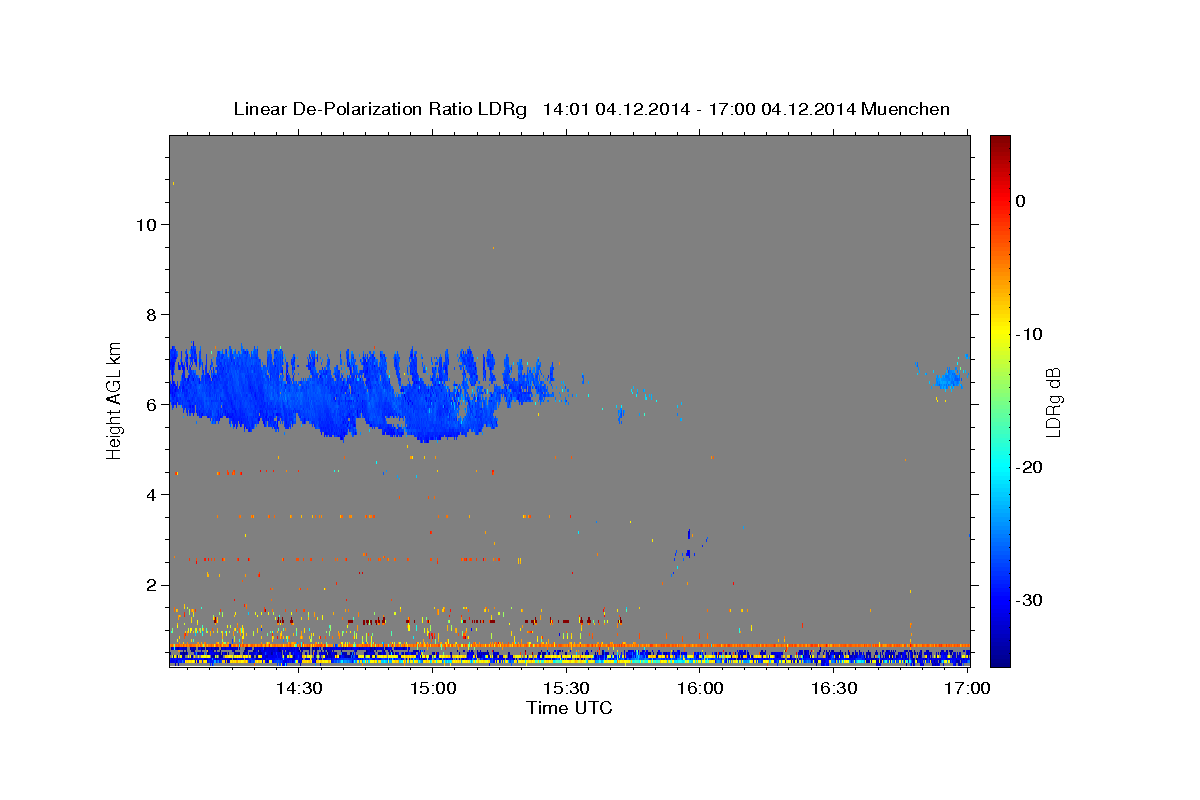Click the '17:00' time axis label
The image size is (1200, 800).
(x=968, y=688)
